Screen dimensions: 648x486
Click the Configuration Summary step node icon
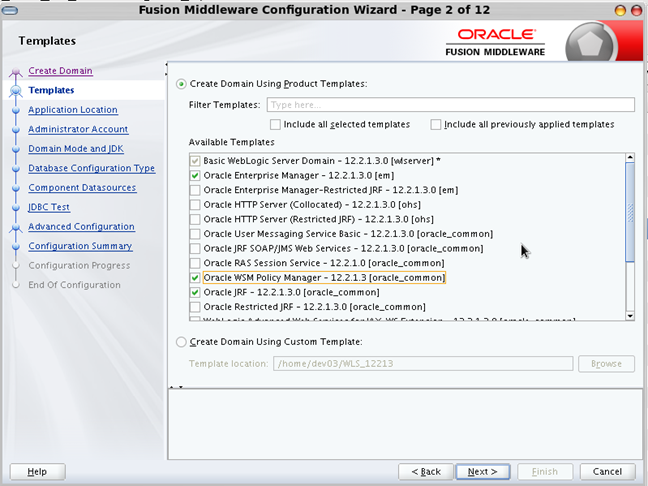(16, 247)
